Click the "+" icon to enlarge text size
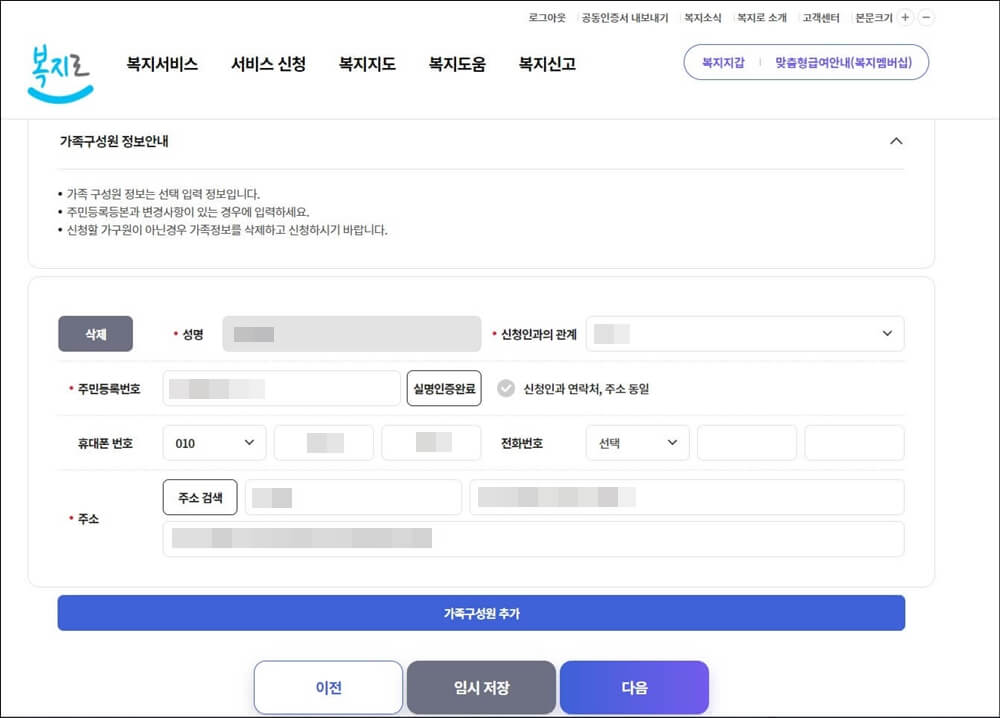The width and height of the screenshot is (1000, 718). point(904,17)
